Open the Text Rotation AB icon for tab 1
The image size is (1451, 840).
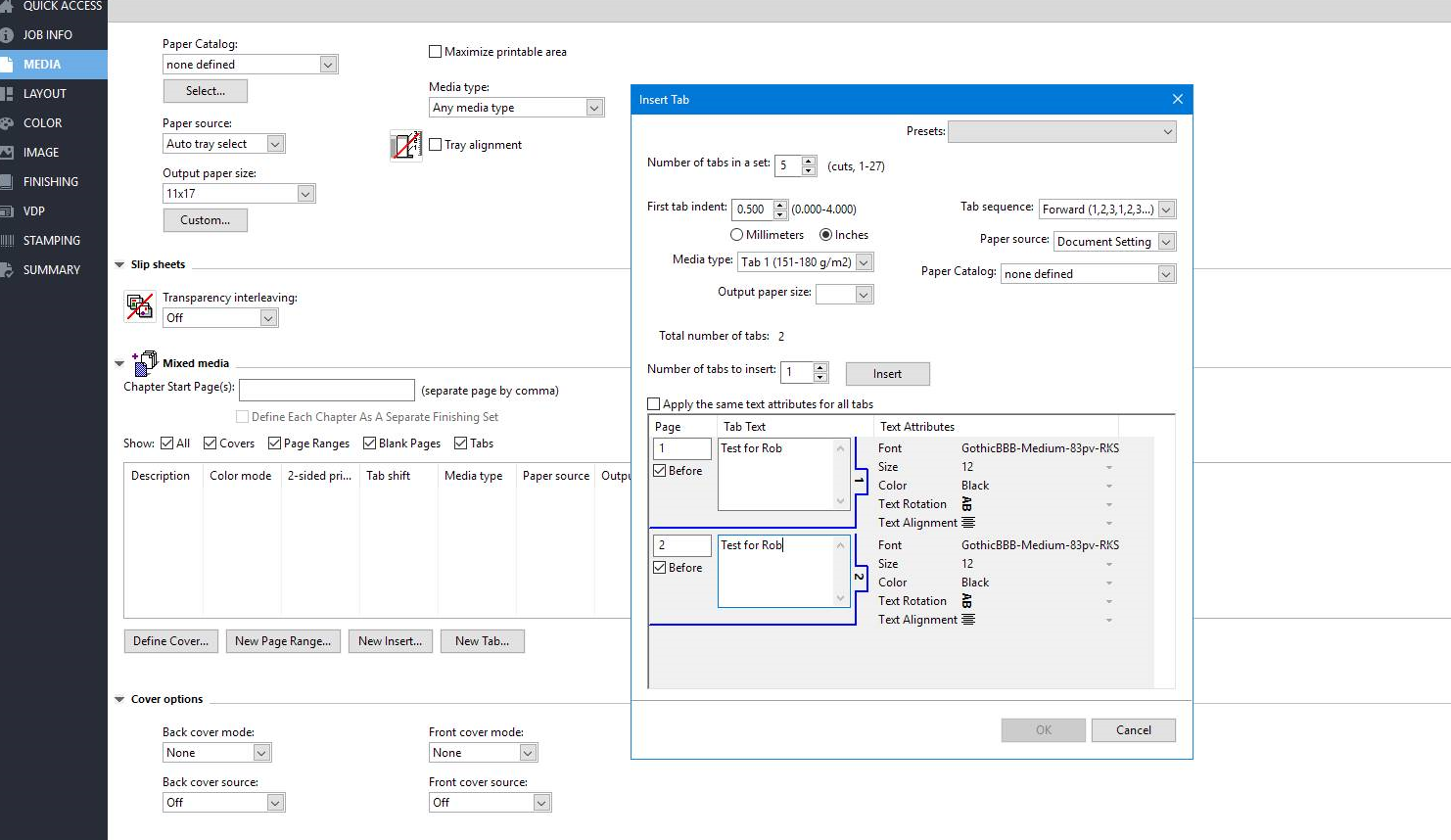[x=966, y=503]
